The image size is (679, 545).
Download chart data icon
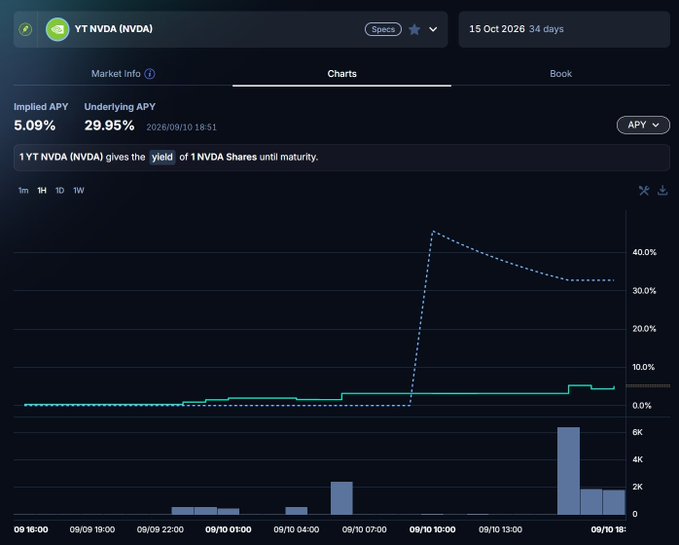(x=663, y=190)
